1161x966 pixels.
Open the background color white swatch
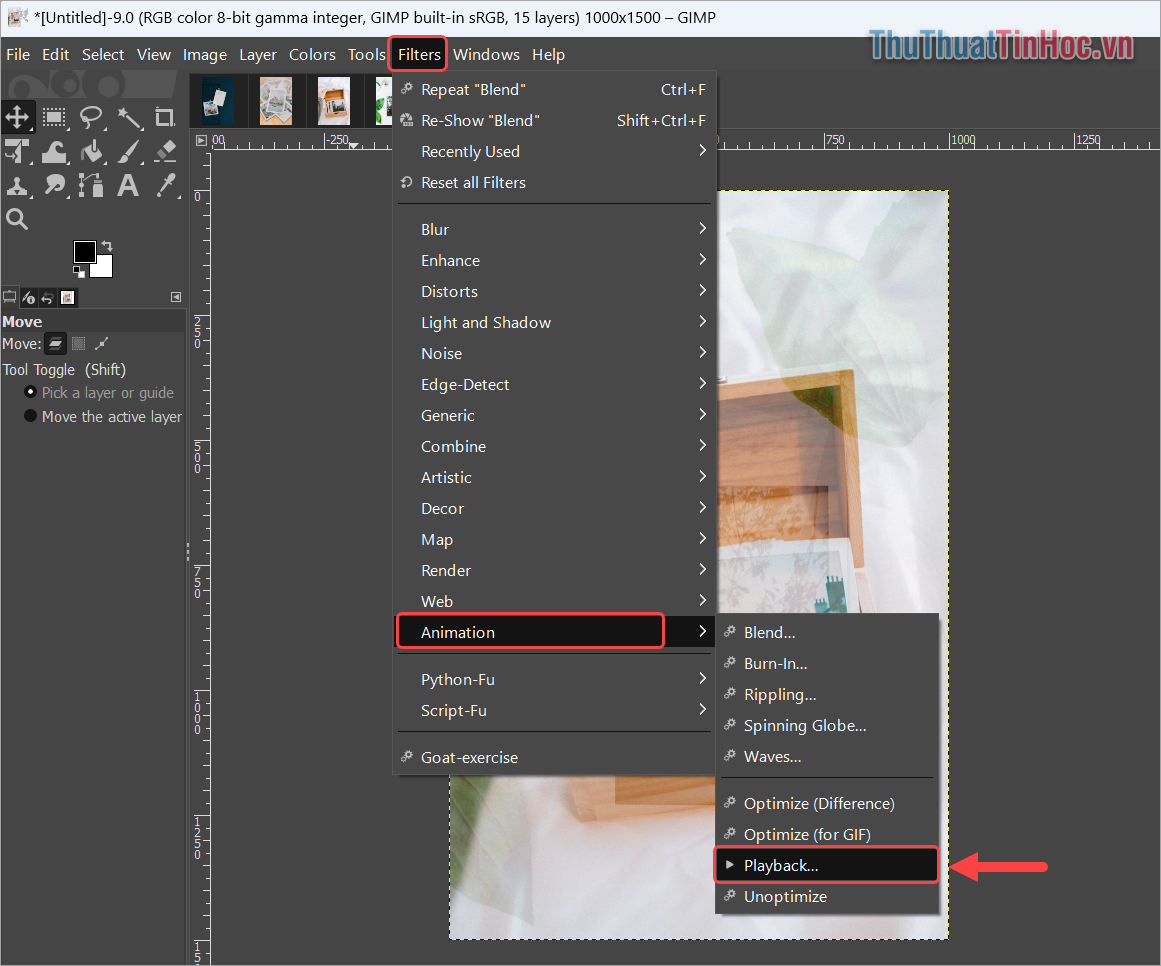coord(104,268)
